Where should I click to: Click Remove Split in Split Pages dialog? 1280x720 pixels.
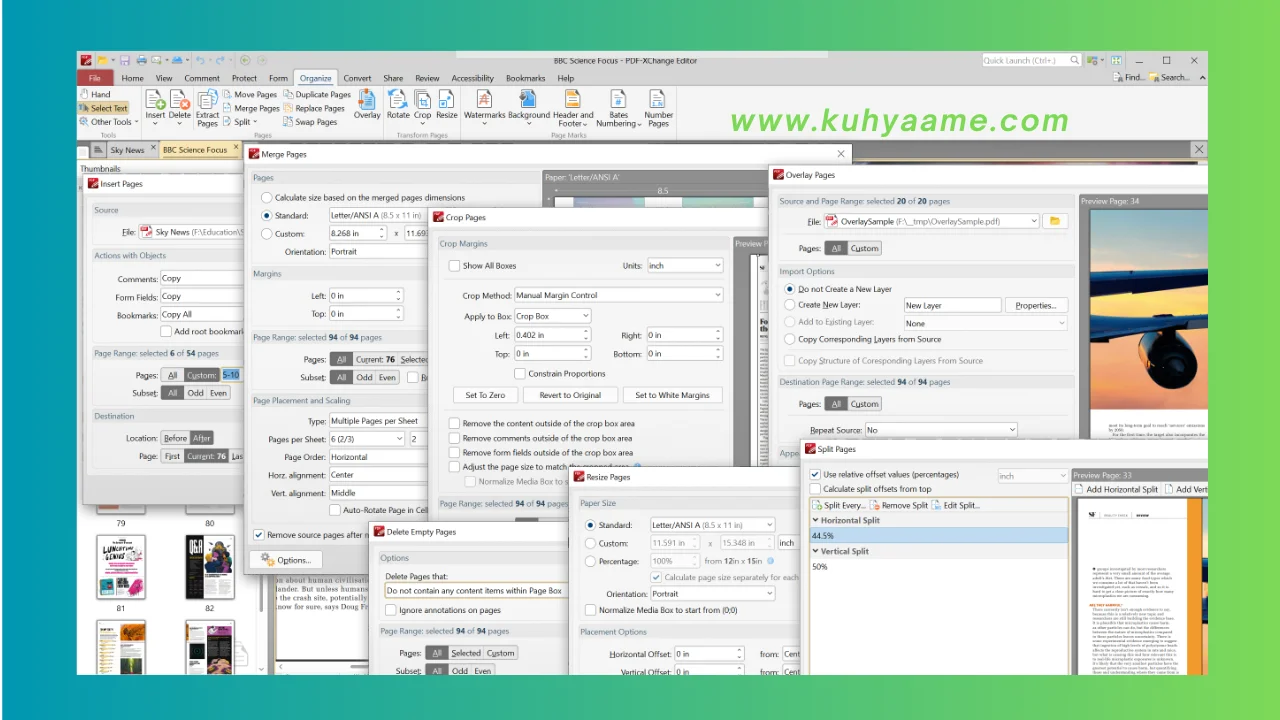pyautogui.click(x=899, y=506)
